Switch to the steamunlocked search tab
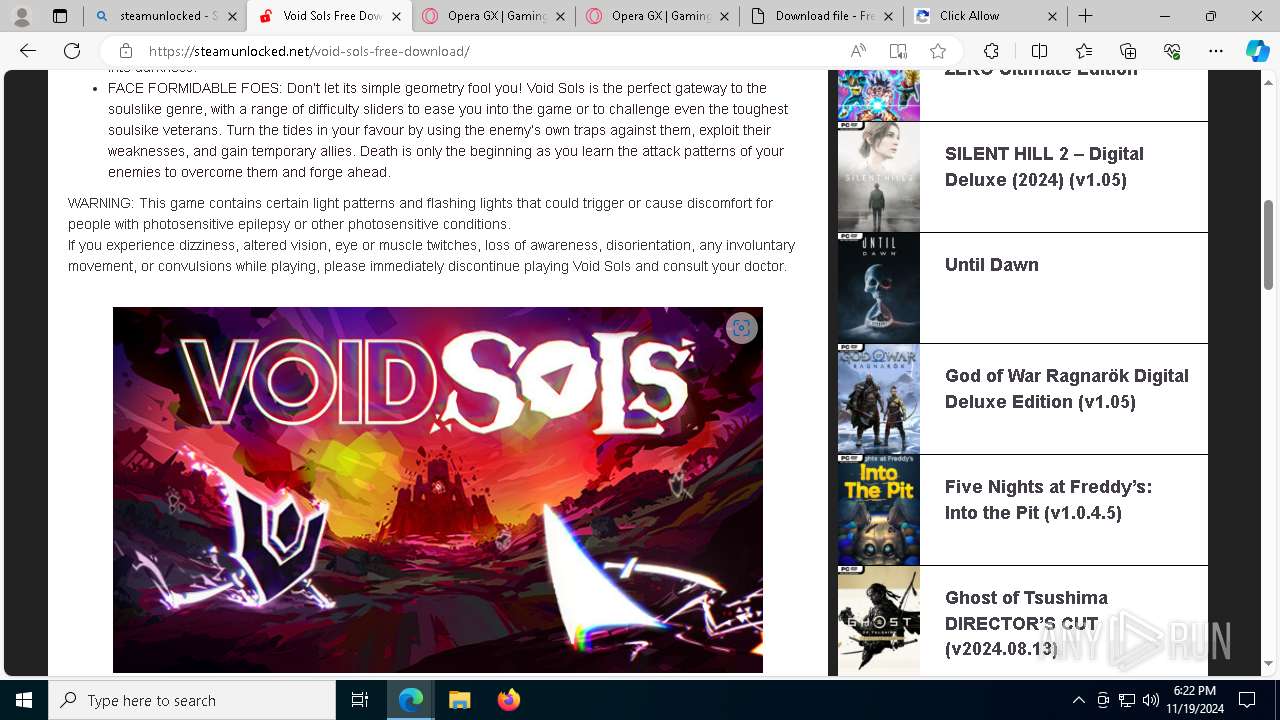 coord(164,16)
